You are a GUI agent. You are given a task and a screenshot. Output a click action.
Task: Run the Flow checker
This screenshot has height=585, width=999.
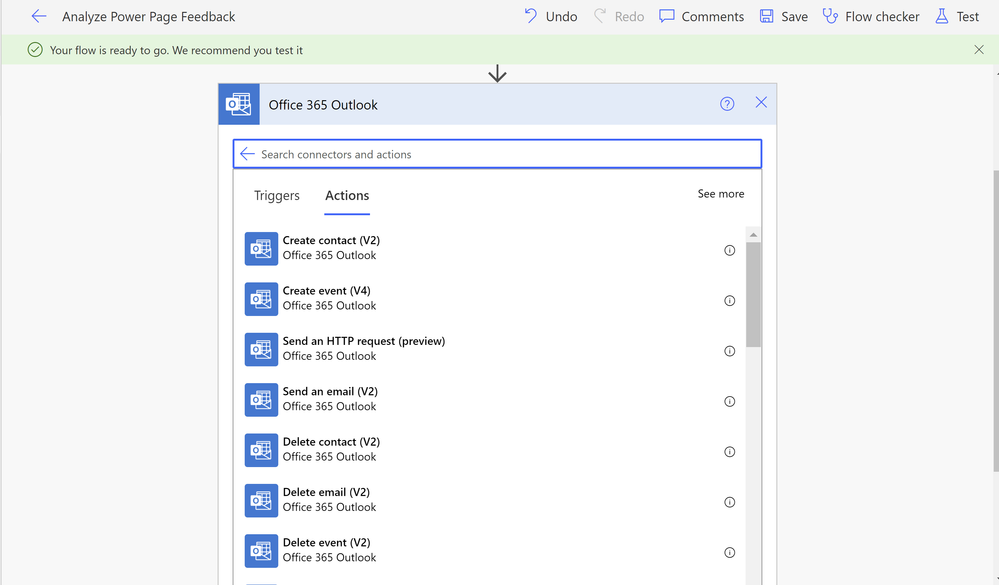tap(871, 17)
